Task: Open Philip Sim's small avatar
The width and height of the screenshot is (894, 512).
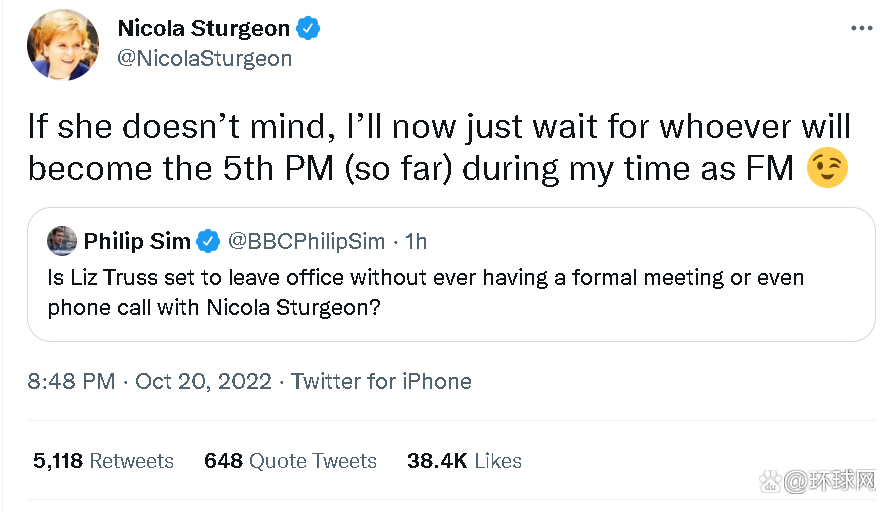Action: (x=62, y=241)
